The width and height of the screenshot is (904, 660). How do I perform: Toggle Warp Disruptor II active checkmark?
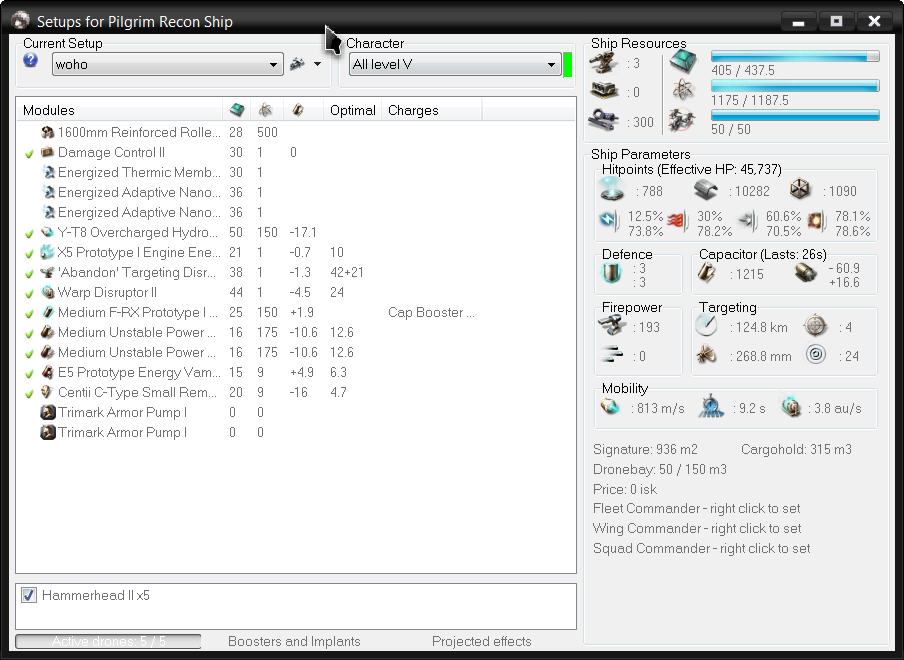29,293
